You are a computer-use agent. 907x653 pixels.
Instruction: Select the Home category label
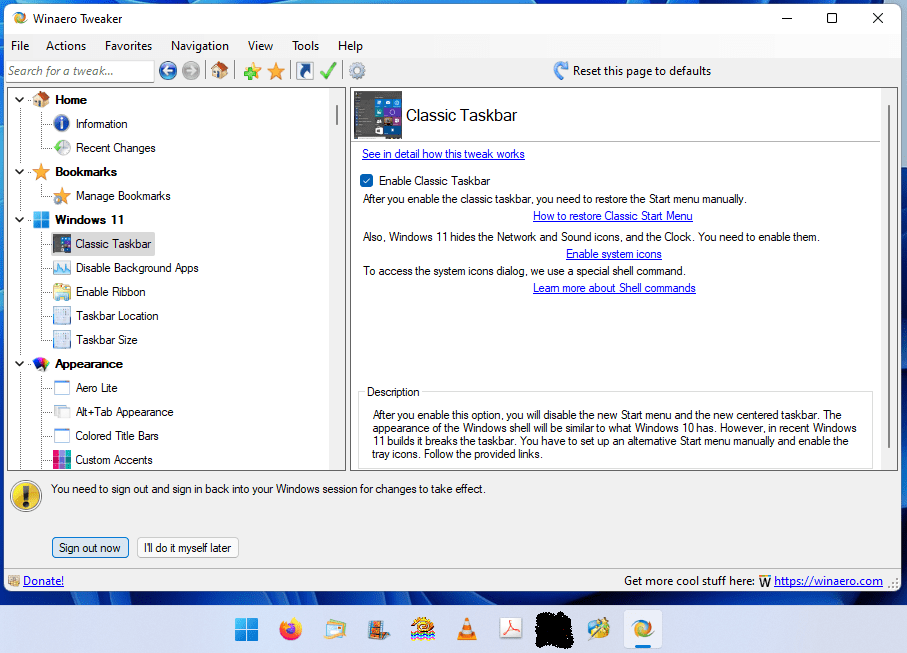click(71, 99)
